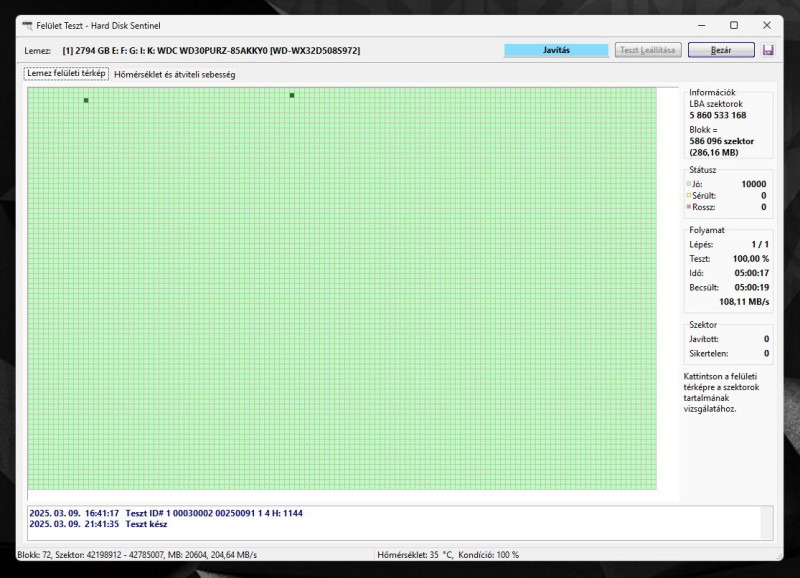Select the dark green block near top-left of map

tap(86, 100)
